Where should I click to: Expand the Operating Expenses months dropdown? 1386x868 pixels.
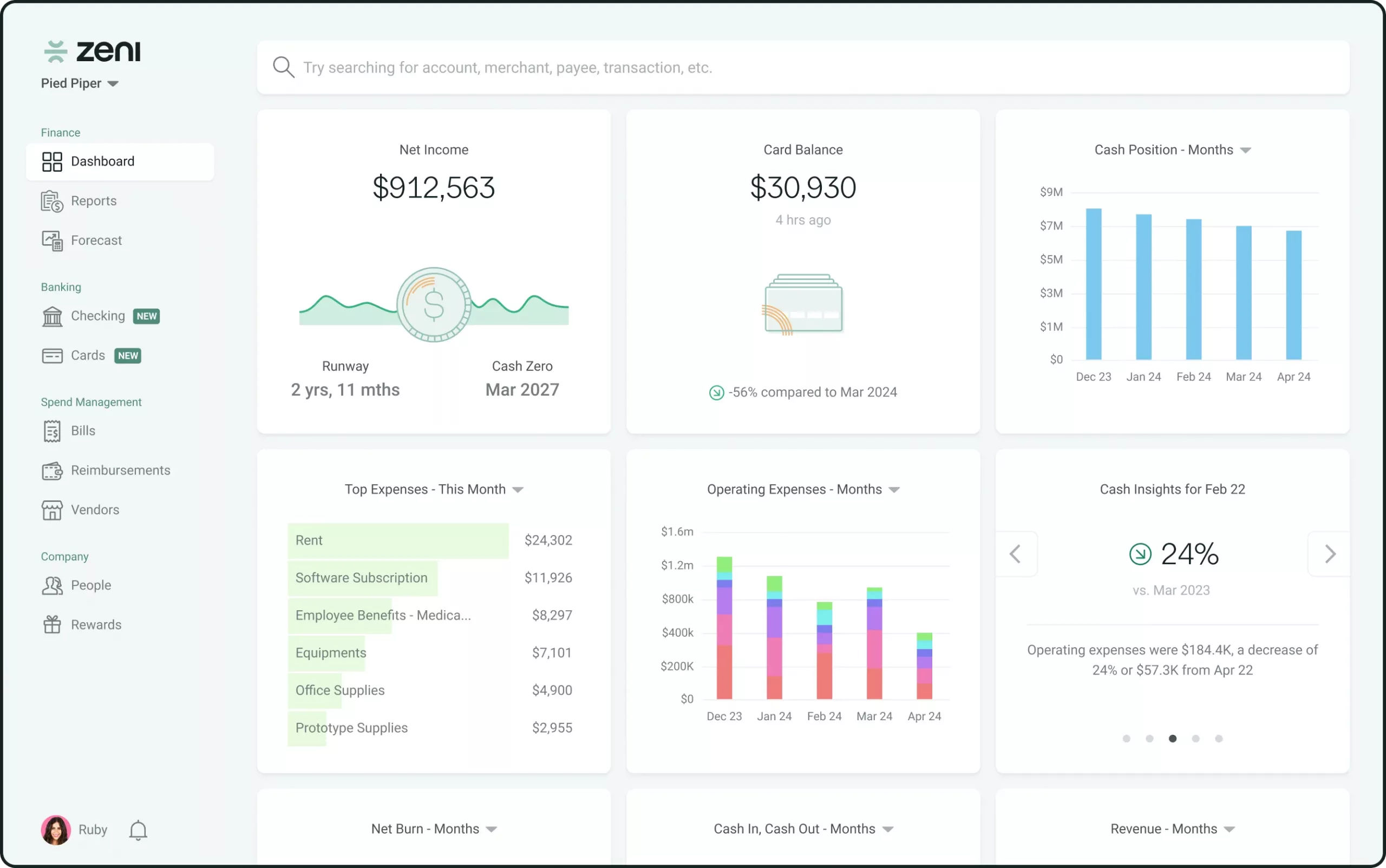point(893,489)
